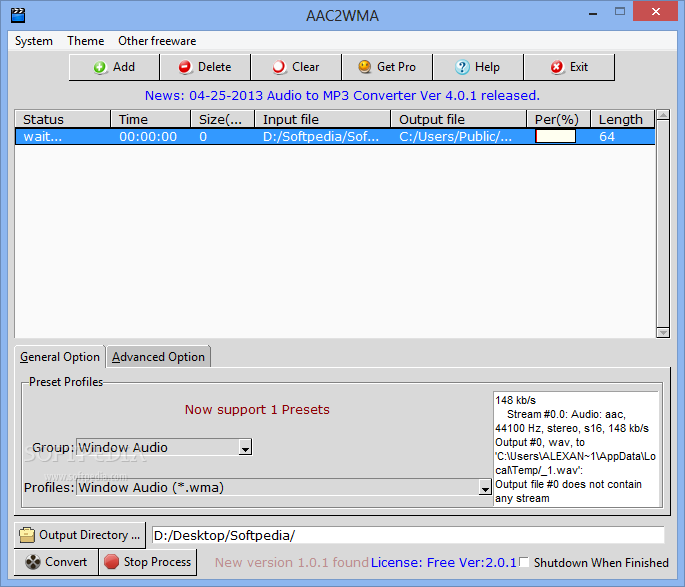
Task: Click the Exit toolbar button
Action: 569,67
